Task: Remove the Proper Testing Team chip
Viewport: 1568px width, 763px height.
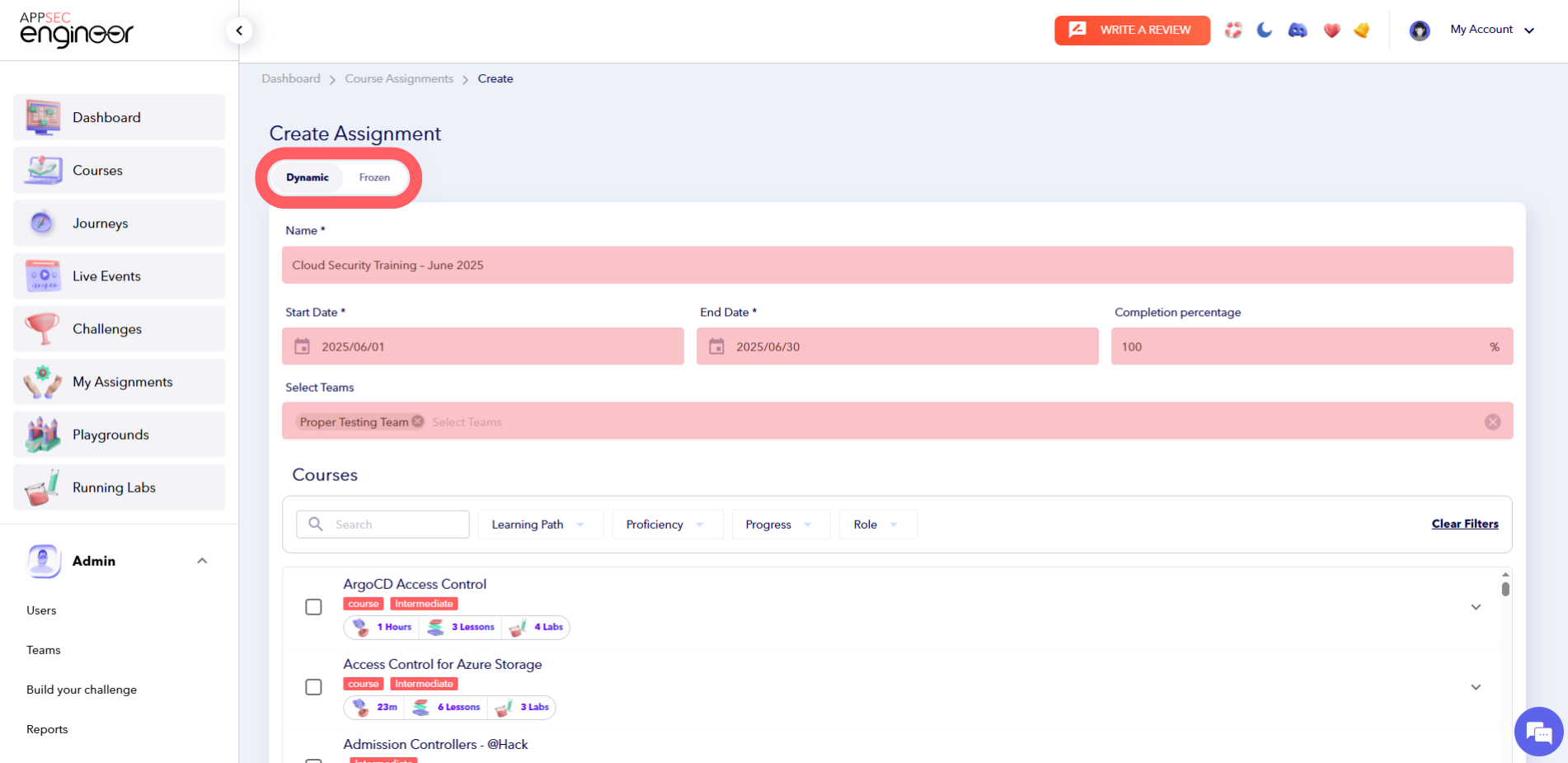Action: [x=418, y=421]
